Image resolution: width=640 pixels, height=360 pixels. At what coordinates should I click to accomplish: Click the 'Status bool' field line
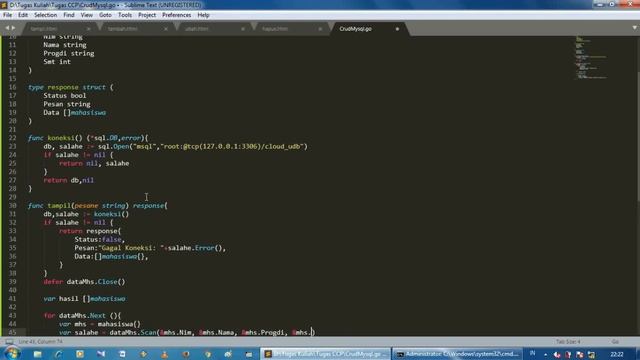pos(65,96)
